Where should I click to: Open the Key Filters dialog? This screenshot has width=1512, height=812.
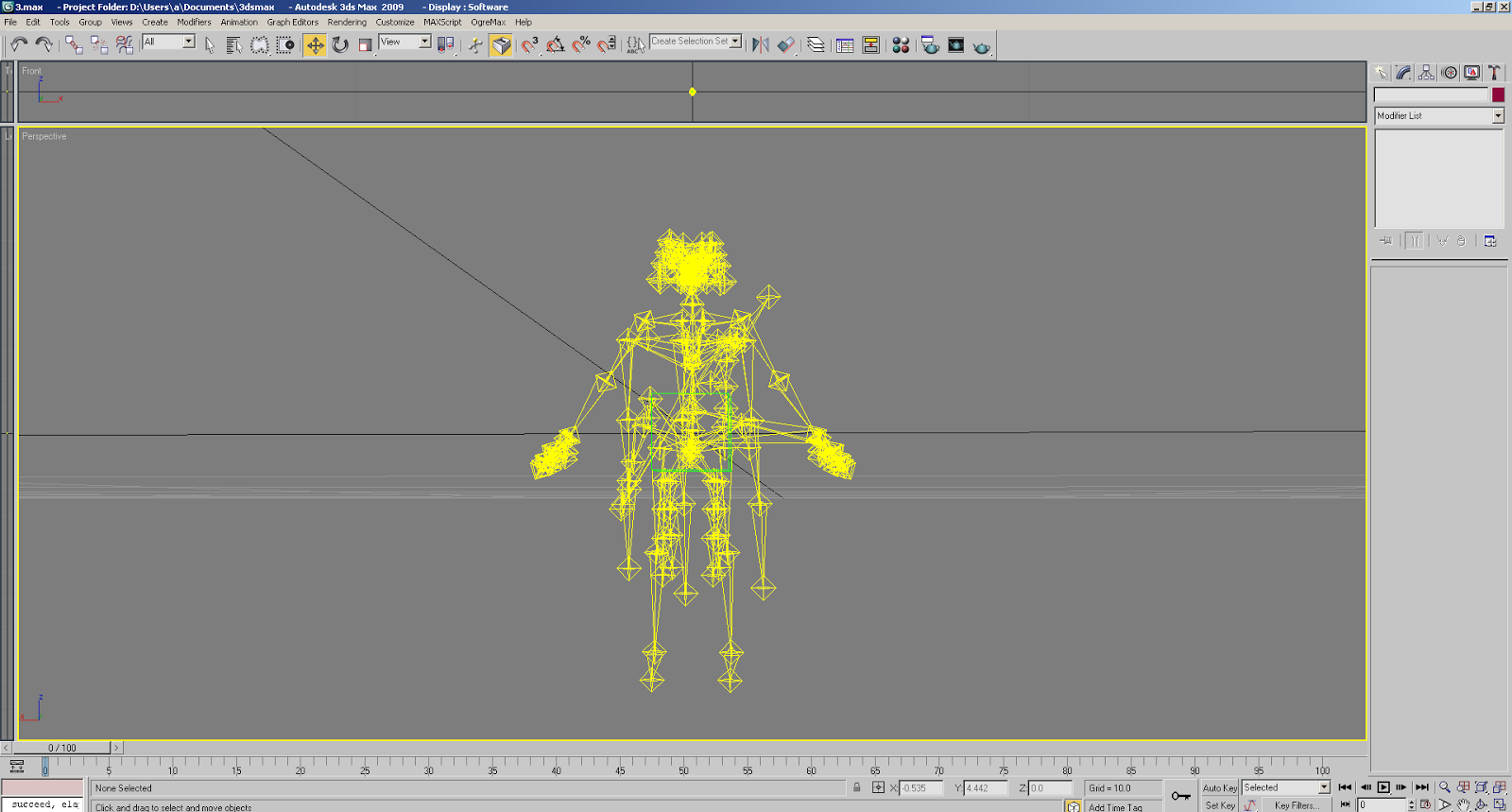1296,805
